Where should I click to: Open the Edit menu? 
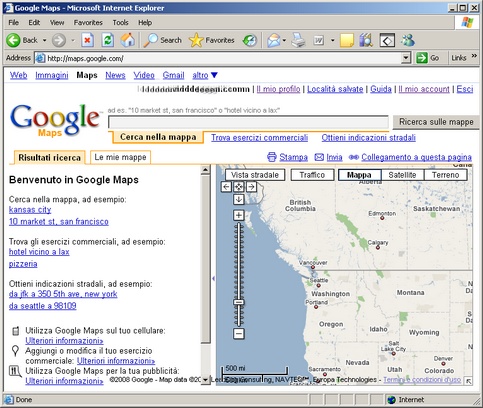34,23
